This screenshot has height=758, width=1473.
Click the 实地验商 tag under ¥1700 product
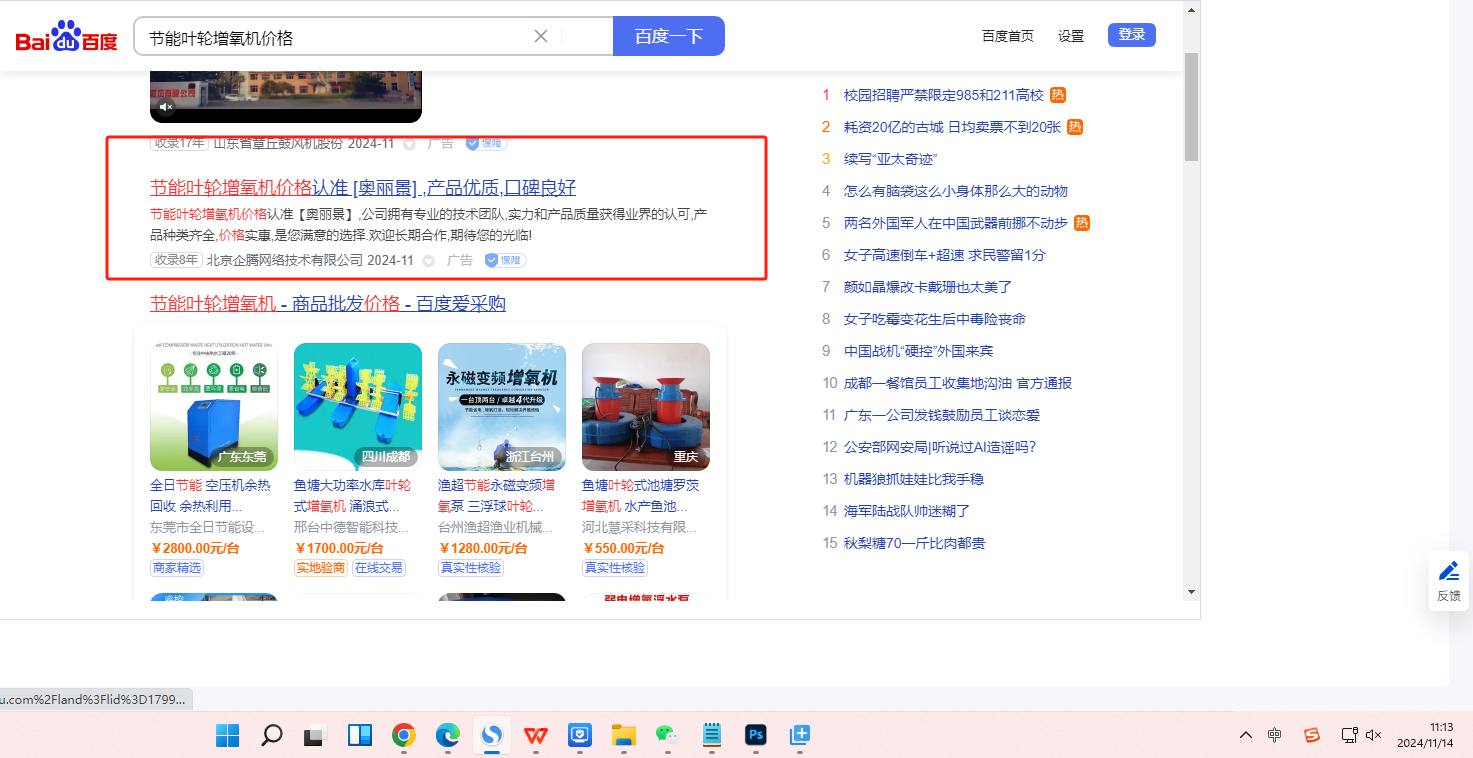321,568
